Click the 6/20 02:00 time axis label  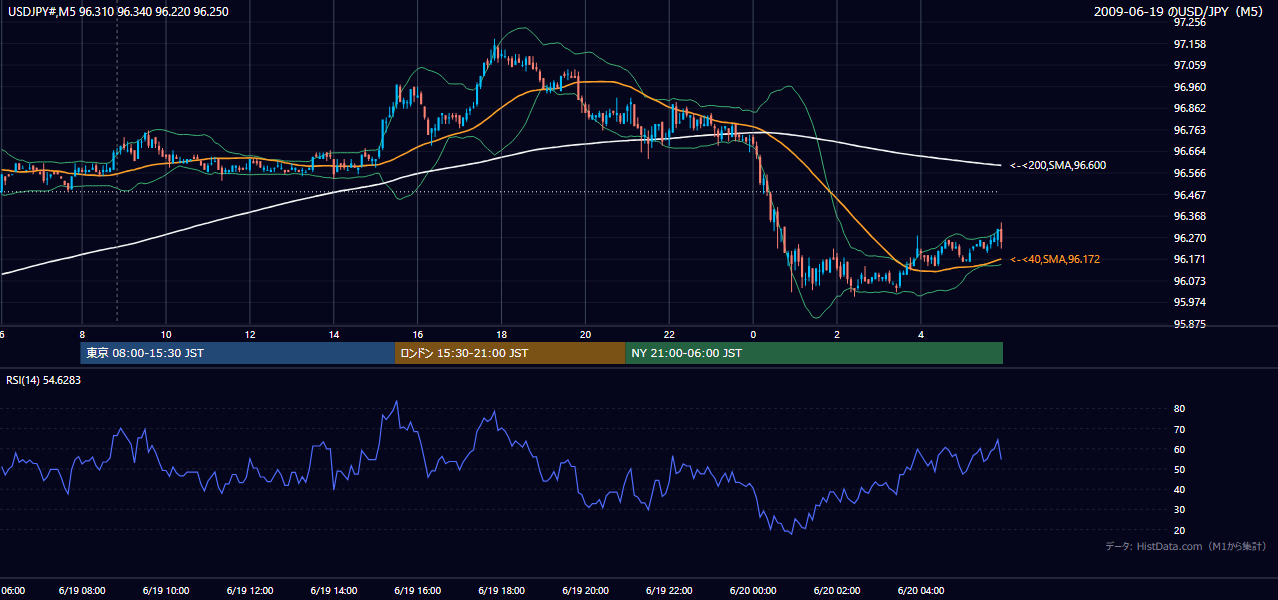click(x=837, y=591)
